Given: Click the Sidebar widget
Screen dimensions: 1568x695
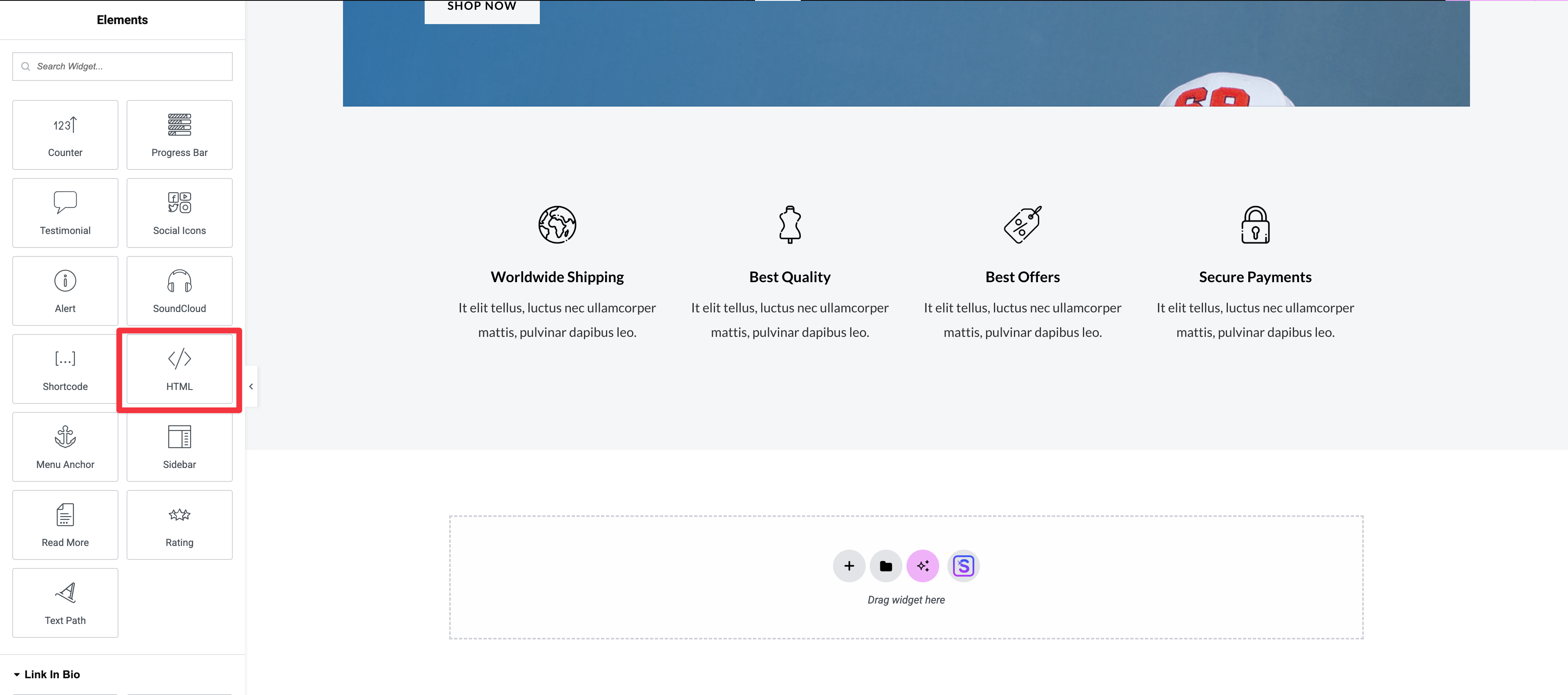Looking at the screenshot, I should (179, 446).
